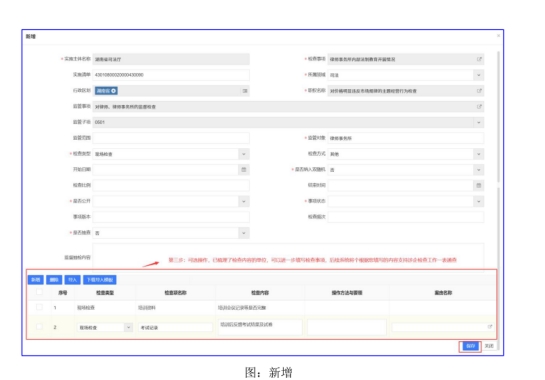
Task: Click the 操作方法与要领 text box in row 2
Action: 347,327
